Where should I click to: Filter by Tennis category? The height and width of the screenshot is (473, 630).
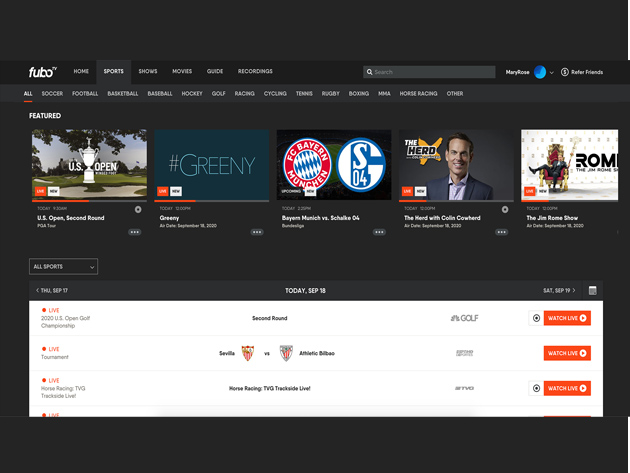[x=304, y=94]
